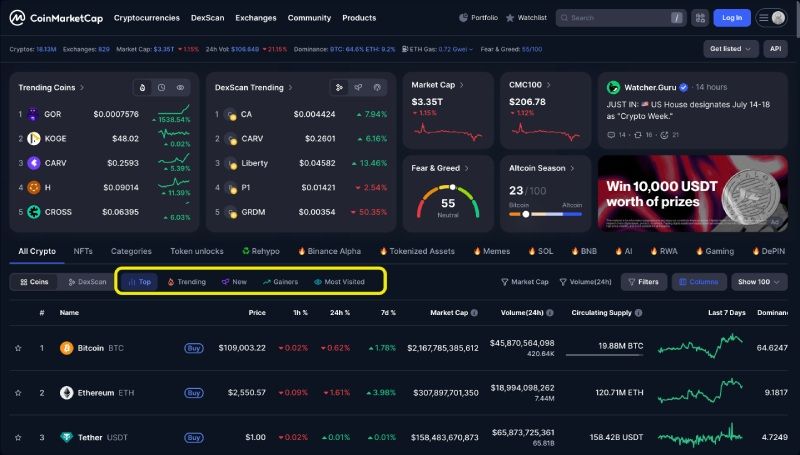Open the CMC100 card chevron
Viewport: 800px width, 455px height.
[548, 85]
